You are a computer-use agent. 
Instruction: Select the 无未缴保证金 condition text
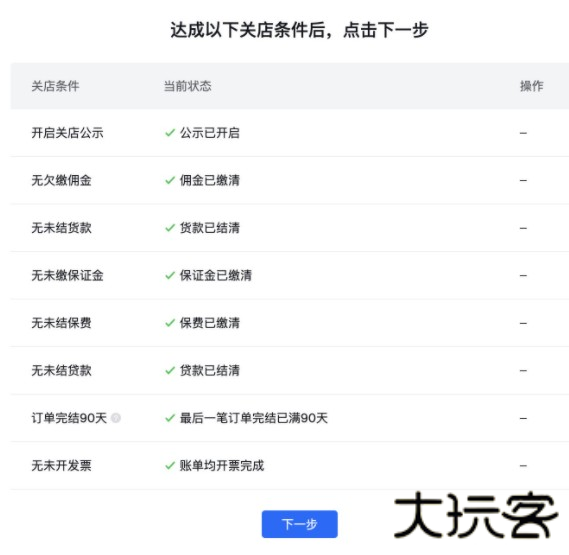click(x=67, y=276)
